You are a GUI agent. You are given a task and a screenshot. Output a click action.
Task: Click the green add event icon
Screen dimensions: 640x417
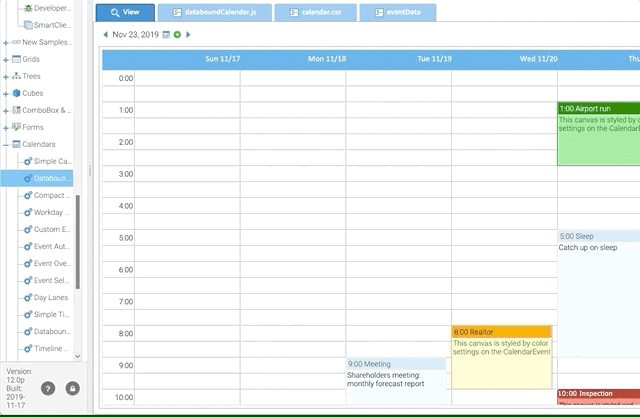pos(177,35)
